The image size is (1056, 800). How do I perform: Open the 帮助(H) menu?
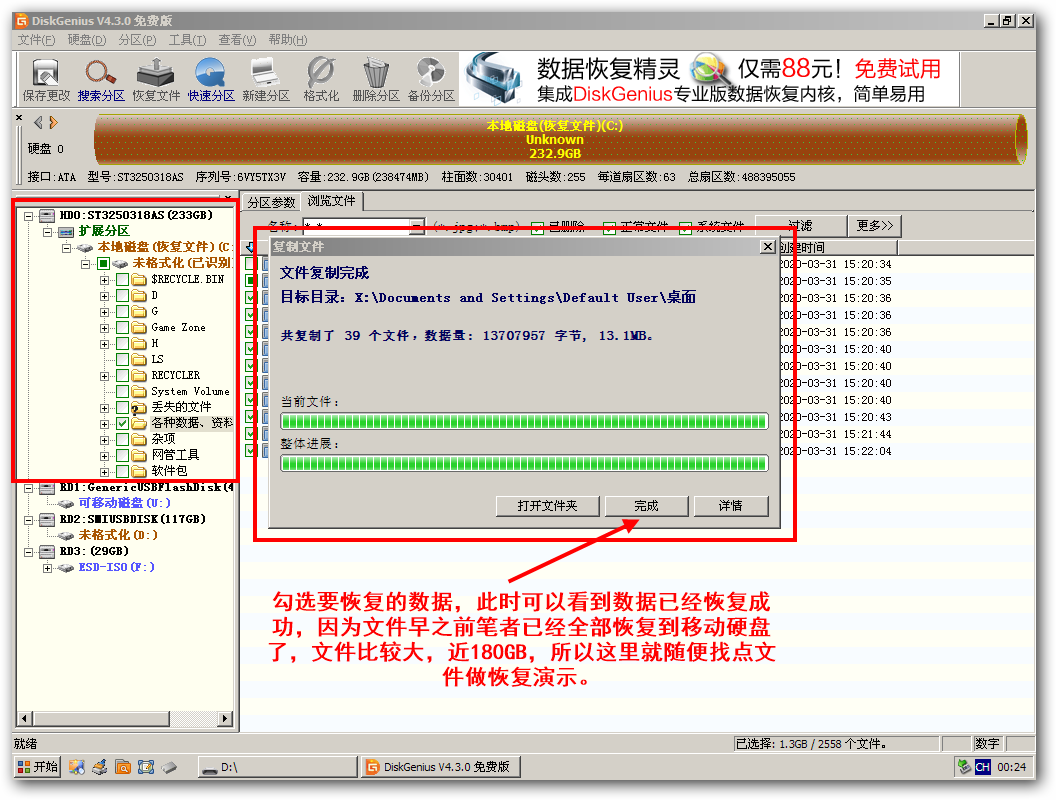[x=288, y=40]
